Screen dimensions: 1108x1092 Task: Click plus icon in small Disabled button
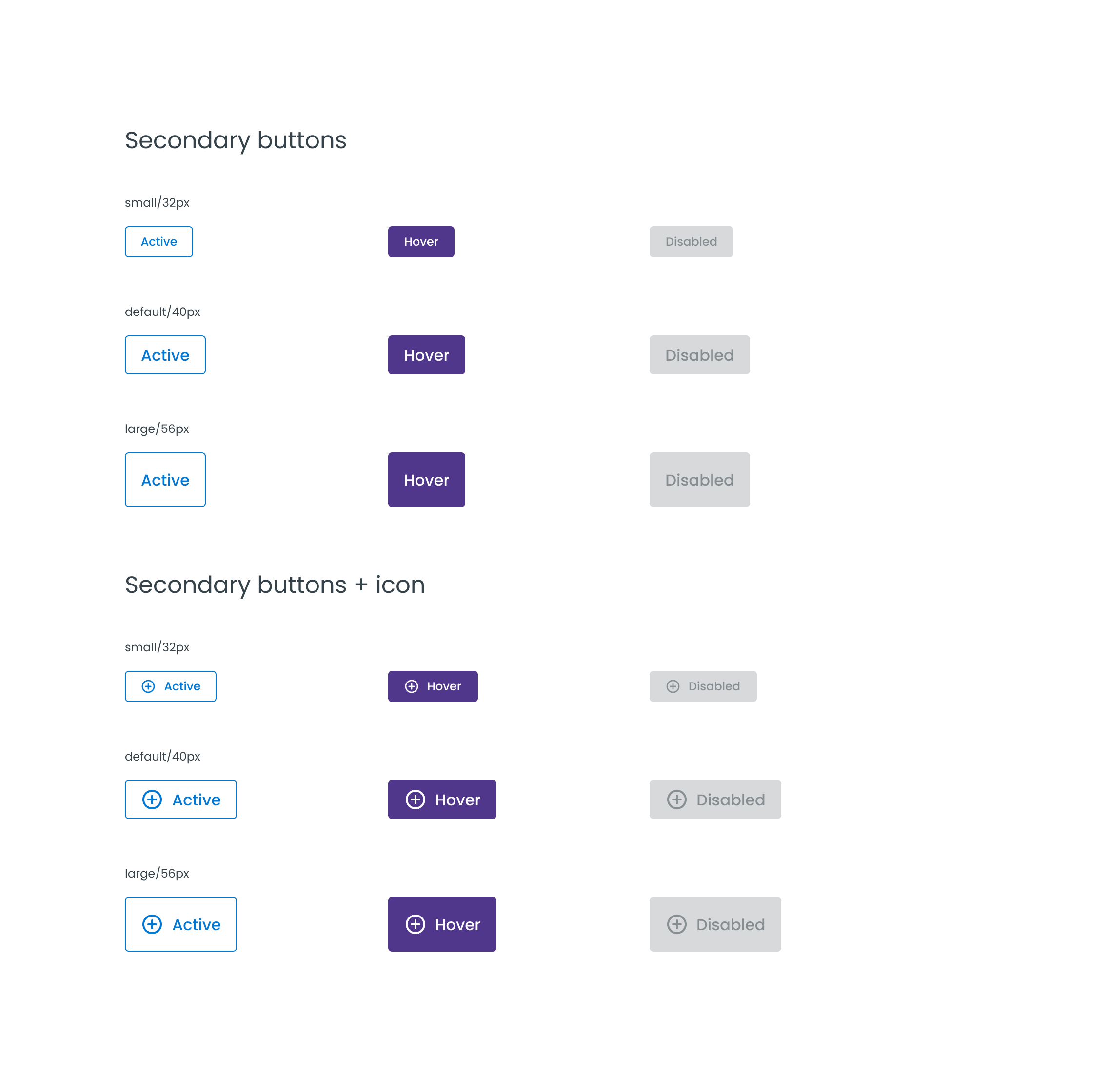tap(673, 686)
